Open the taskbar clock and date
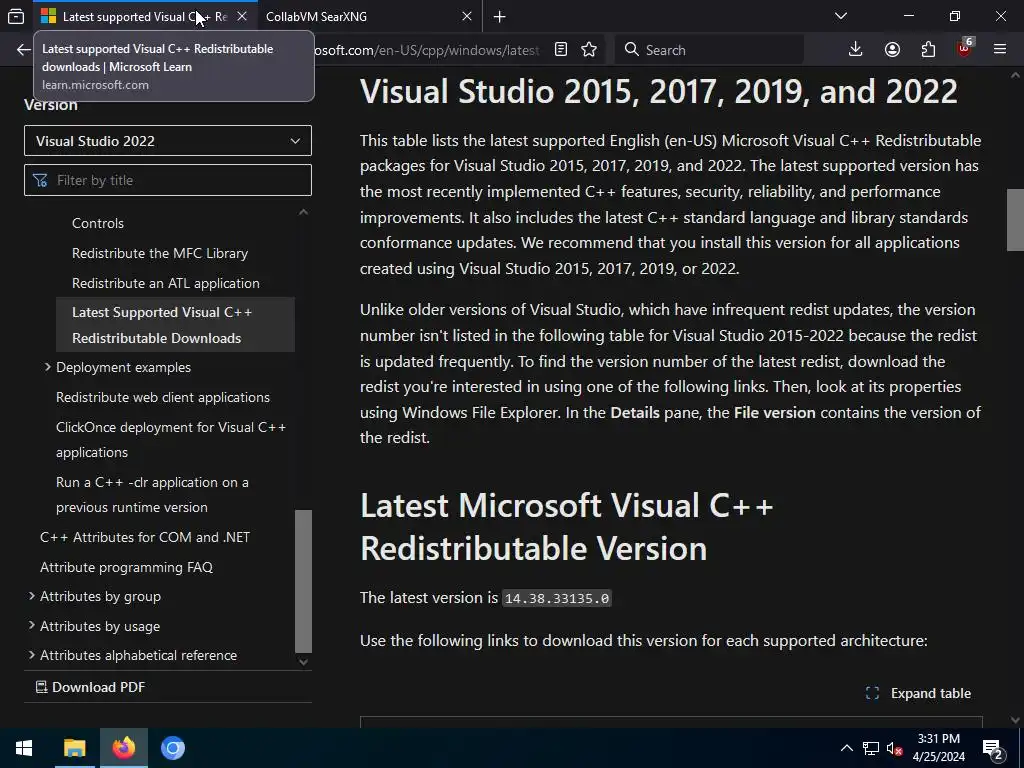1024x768 pixels. coord(938,748)
